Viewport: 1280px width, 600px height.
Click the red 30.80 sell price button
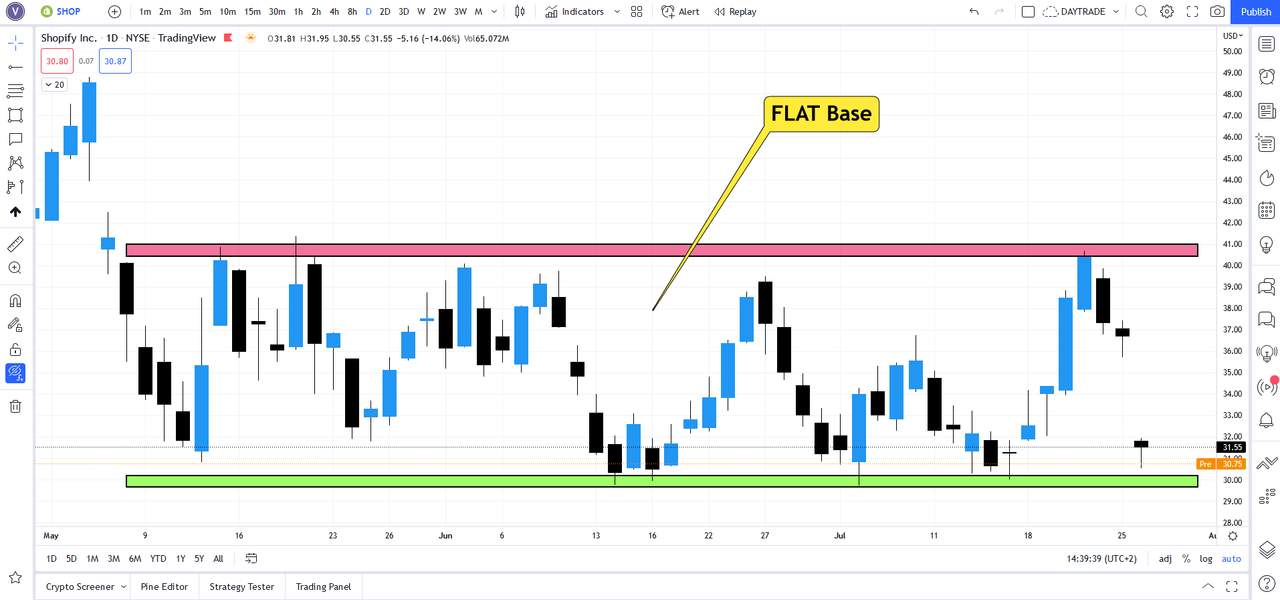[x=57, y=61]
